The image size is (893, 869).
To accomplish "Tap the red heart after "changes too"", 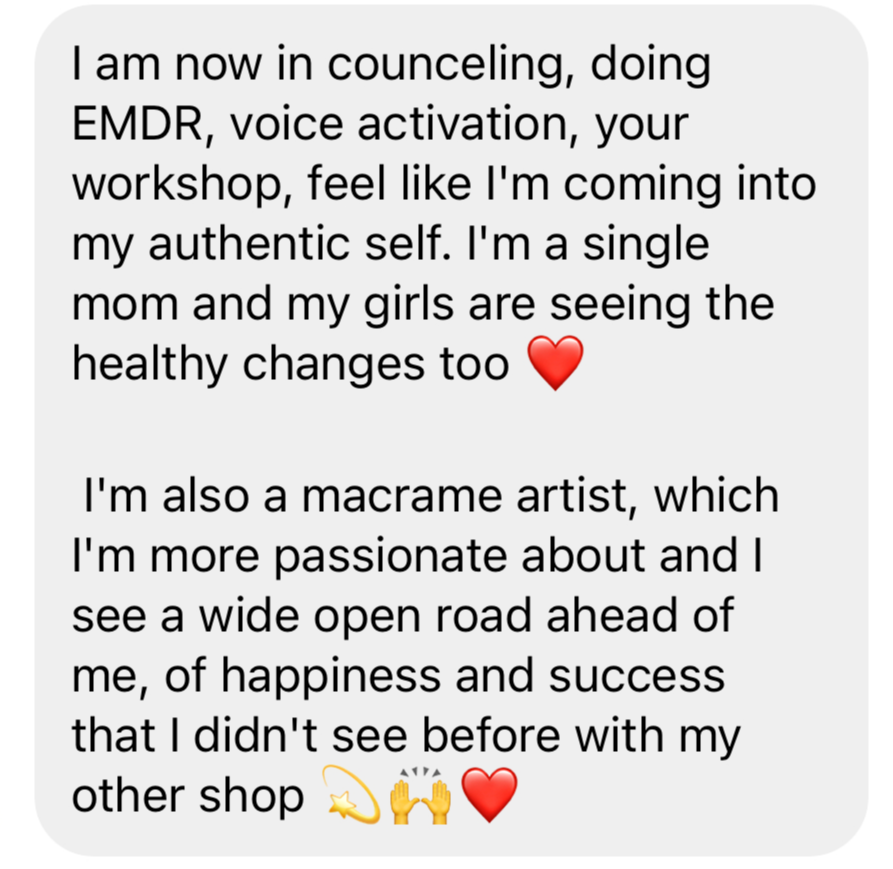I will [556, 363].
